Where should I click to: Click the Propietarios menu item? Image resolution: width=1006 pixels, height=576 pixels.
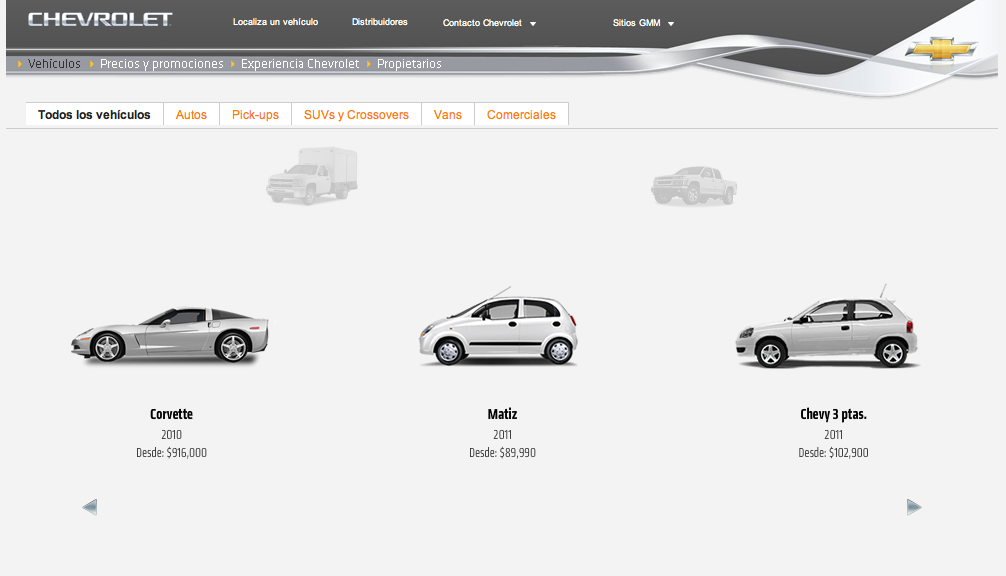click(x=409, y=63)
